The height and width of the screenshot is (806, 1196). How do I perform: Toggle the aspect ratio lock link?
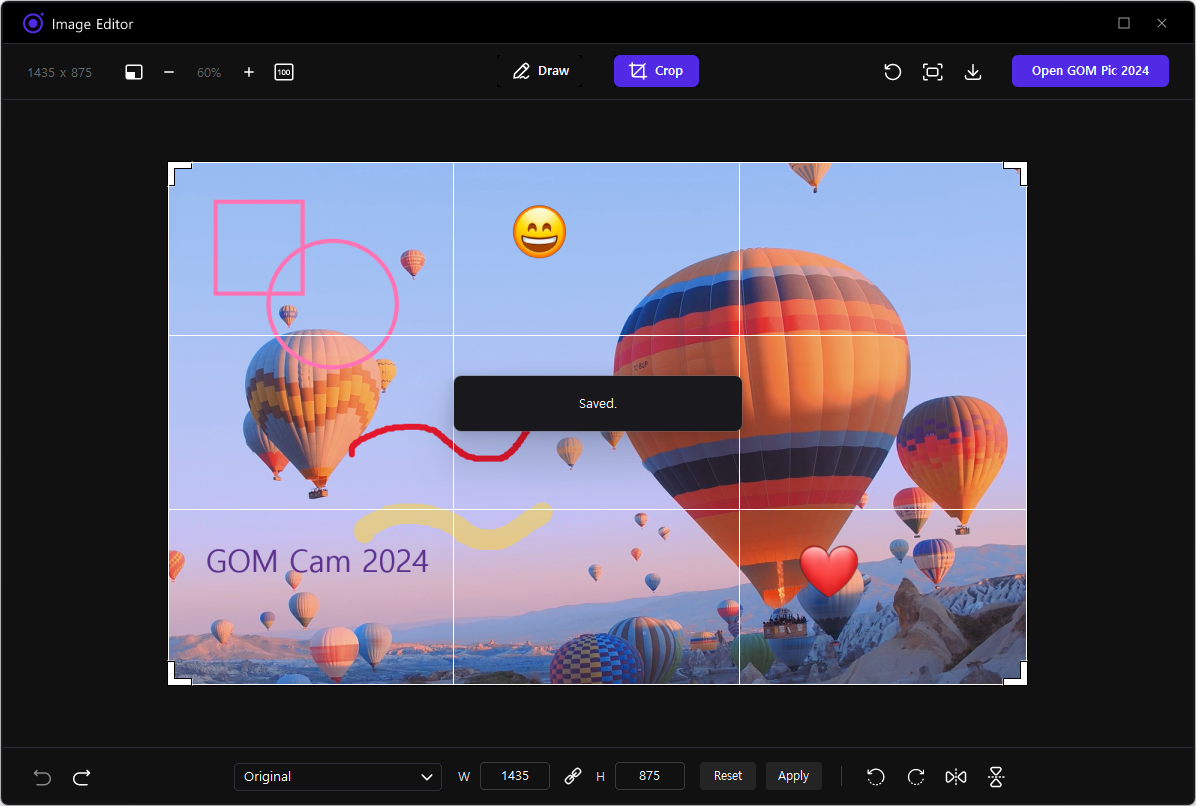click(573, 776)
